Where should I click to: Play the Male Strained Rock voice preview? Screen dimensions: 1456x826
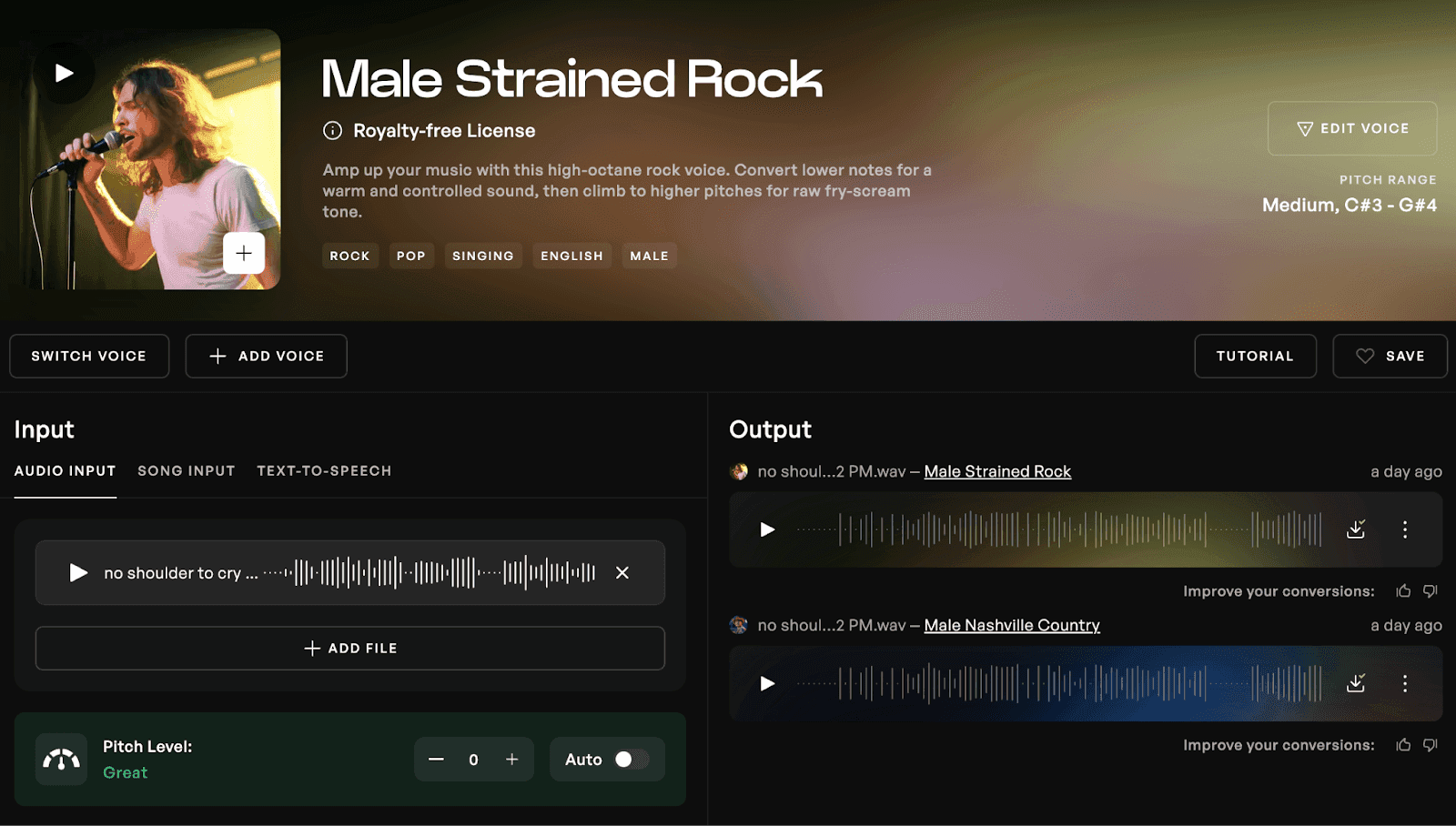coord(64,73)
